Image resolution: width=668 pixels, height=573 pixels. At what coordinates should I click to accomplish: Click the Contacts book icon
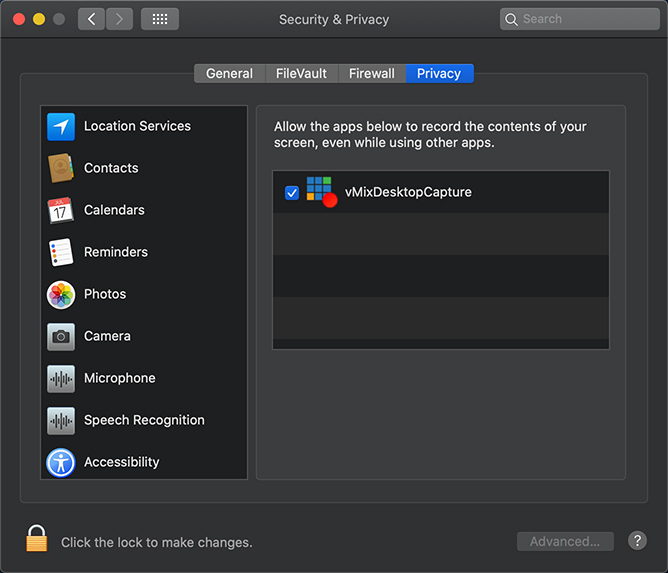(61, 169)
